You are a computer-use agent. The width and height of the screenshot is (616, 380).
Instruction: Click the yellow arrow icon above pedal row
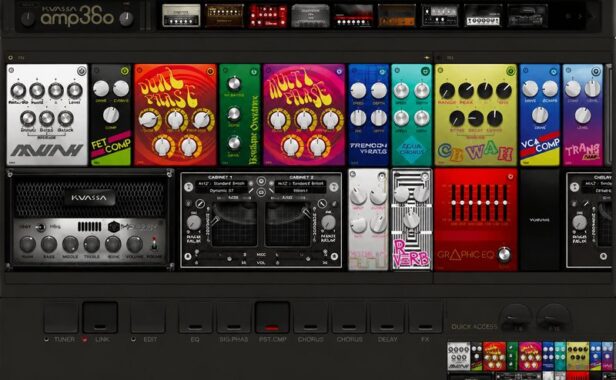coord(427,58)
